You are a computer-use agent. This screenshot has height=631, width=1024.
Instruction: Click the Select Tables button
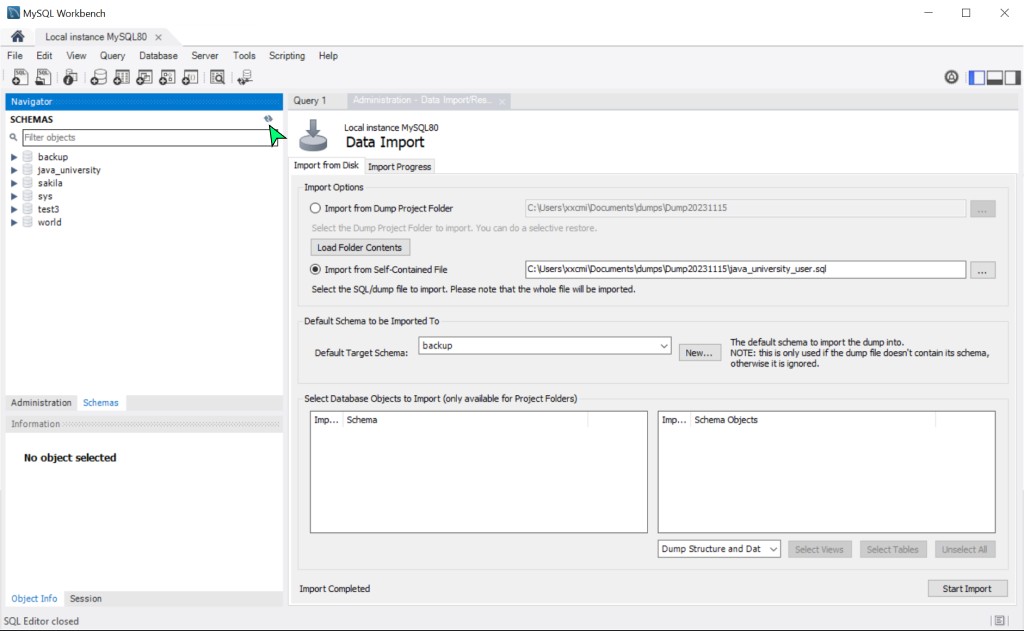click(893, 549)
